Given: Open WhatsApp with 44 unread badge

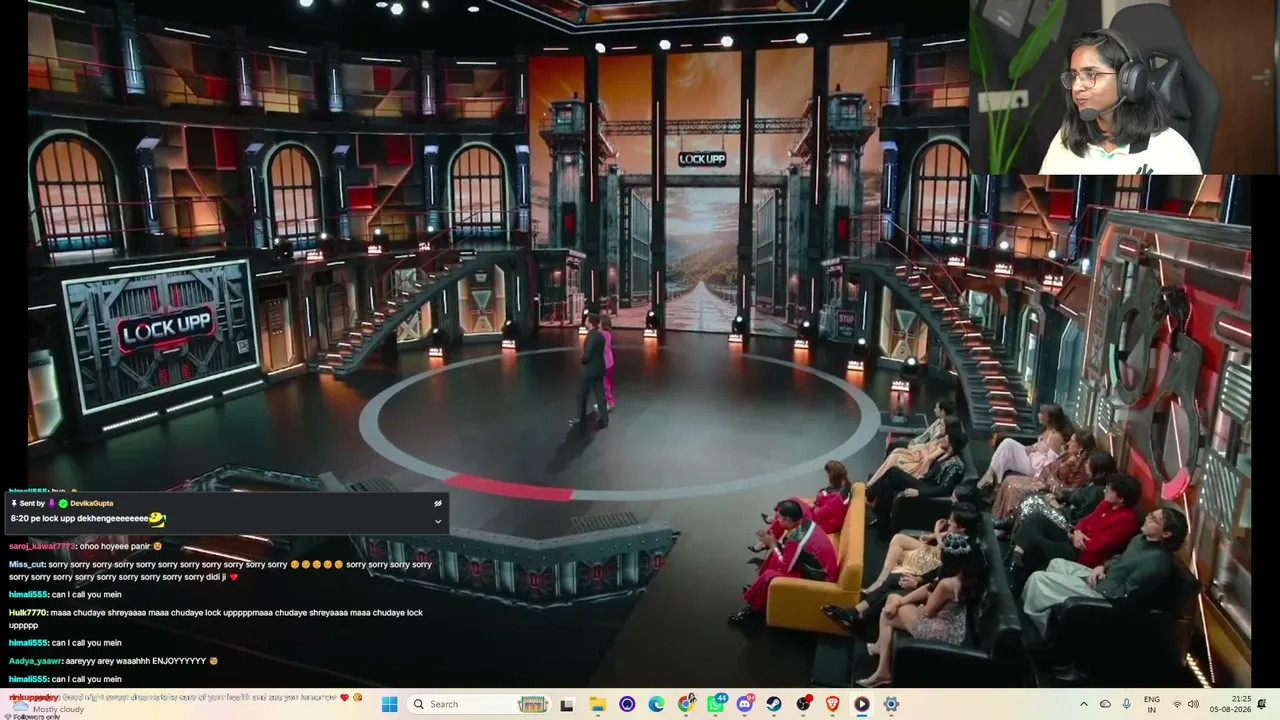Looking at the screenshot, I should [x=716, y=704].
